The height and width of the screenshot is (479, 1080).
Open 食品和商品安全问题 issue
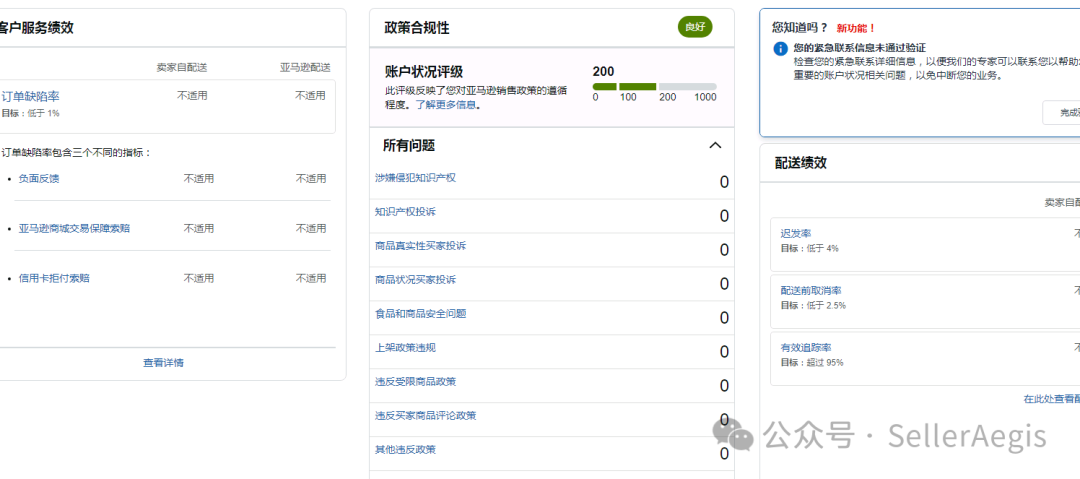click(x=420, y=314)
